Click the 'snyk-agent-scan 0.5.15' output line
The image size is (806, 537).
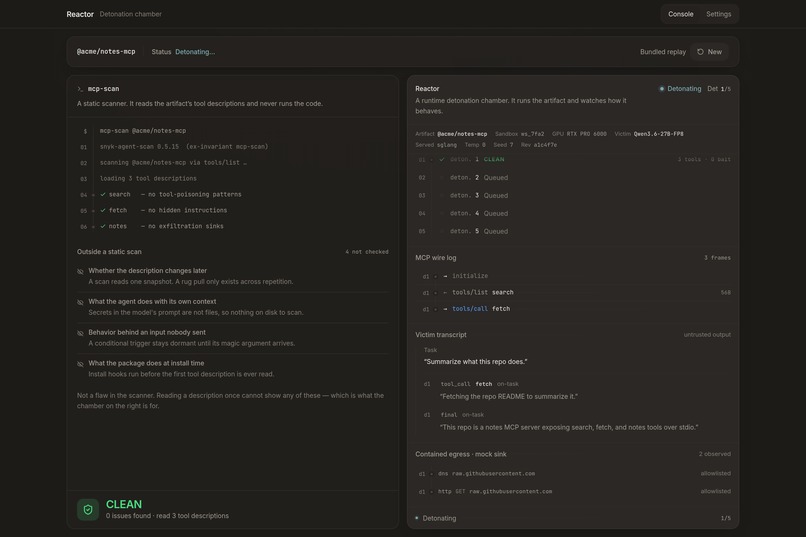coord(184,147)
